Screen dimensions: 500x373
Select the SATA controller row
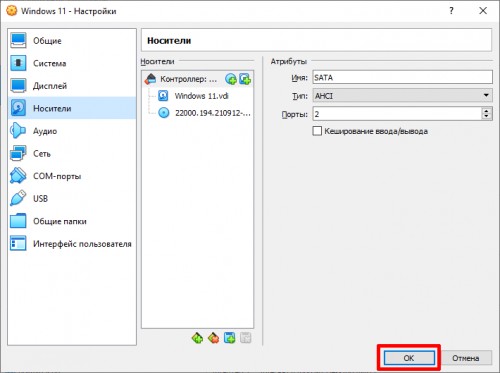click(x=197, y=79)
